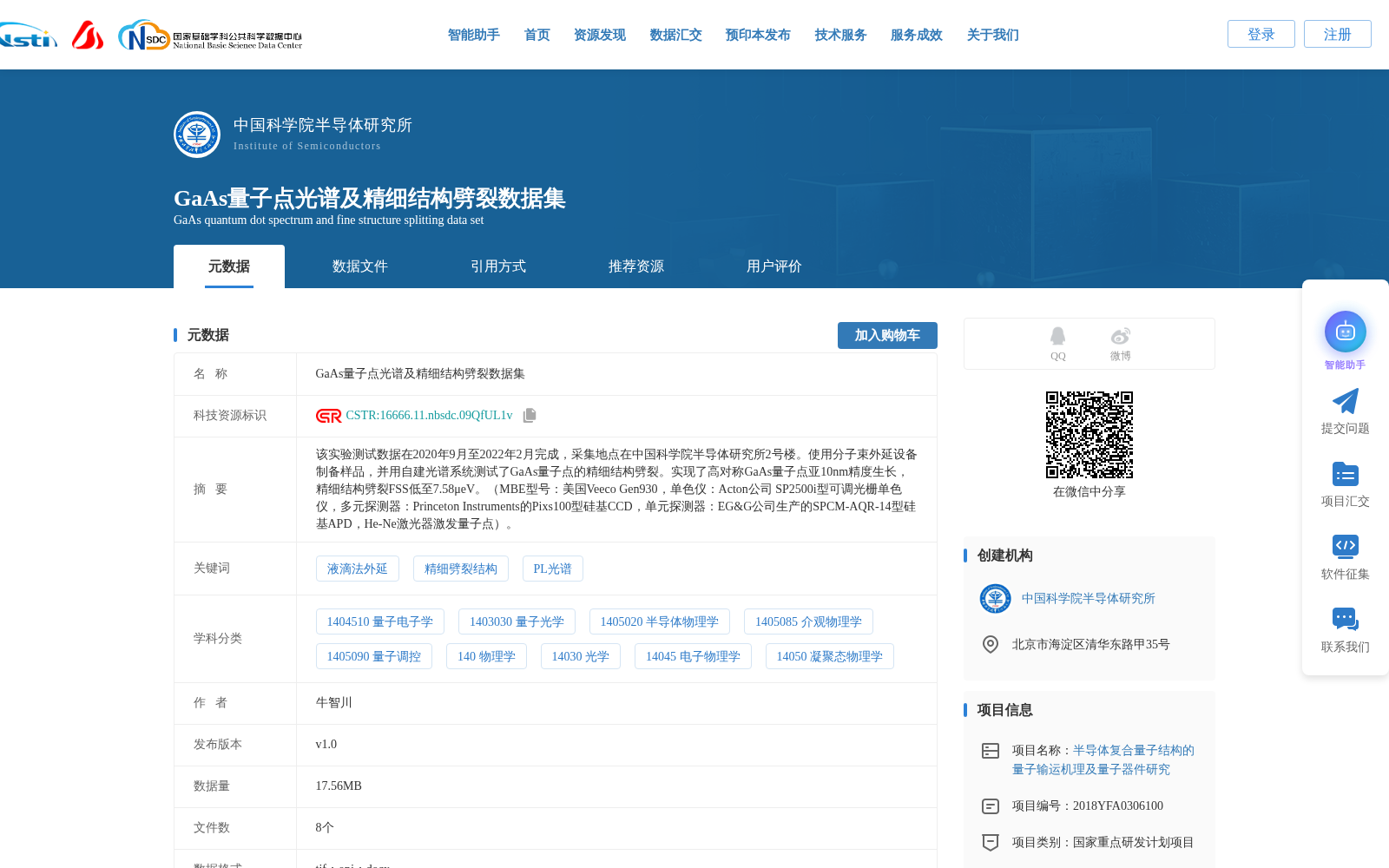1389x868 pixels.
Task: Click the address 北京市海淀区清华东路甲35号
Action: coord(1091,644)
